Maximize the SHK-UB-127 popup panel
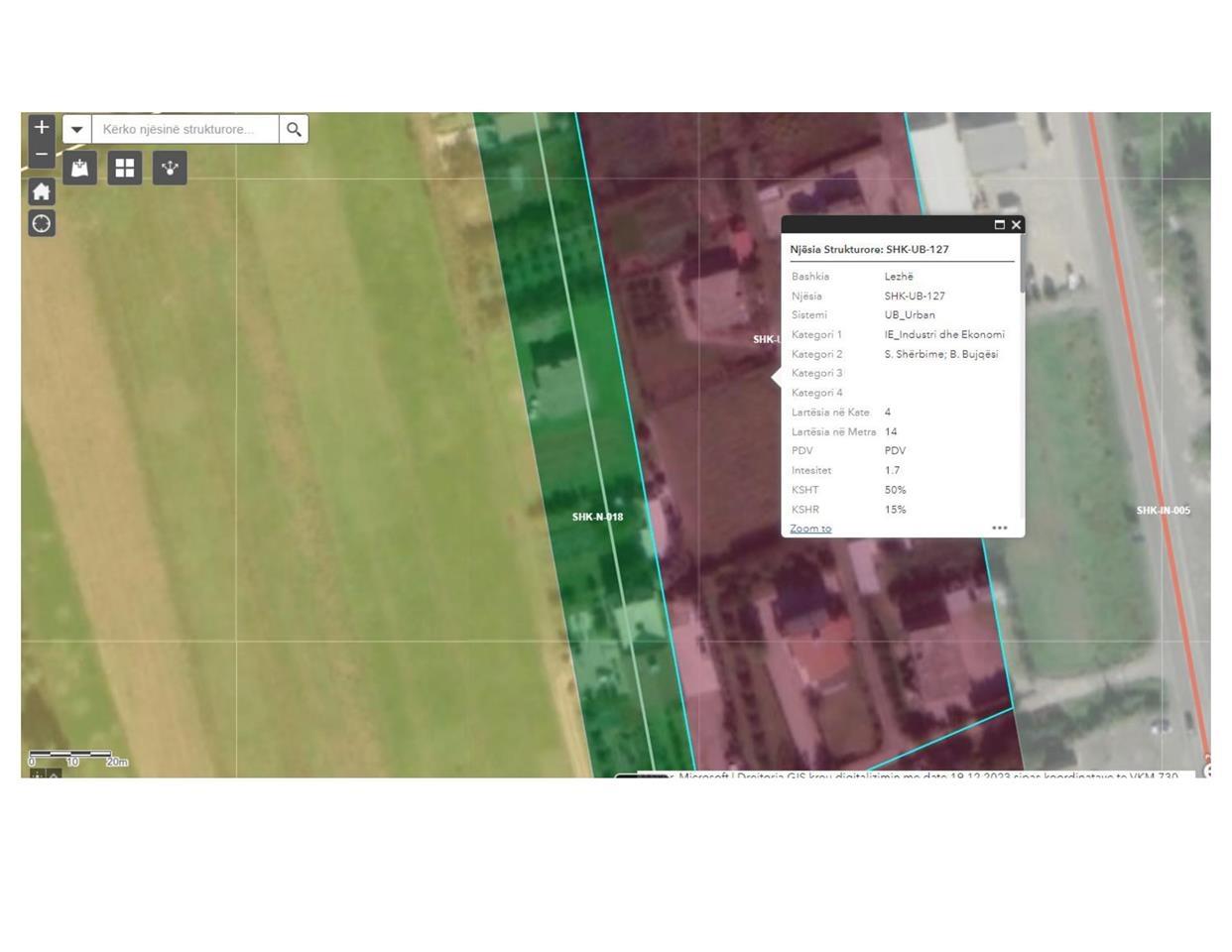This screenshot has height=952, width=1232. coord(999,225)
